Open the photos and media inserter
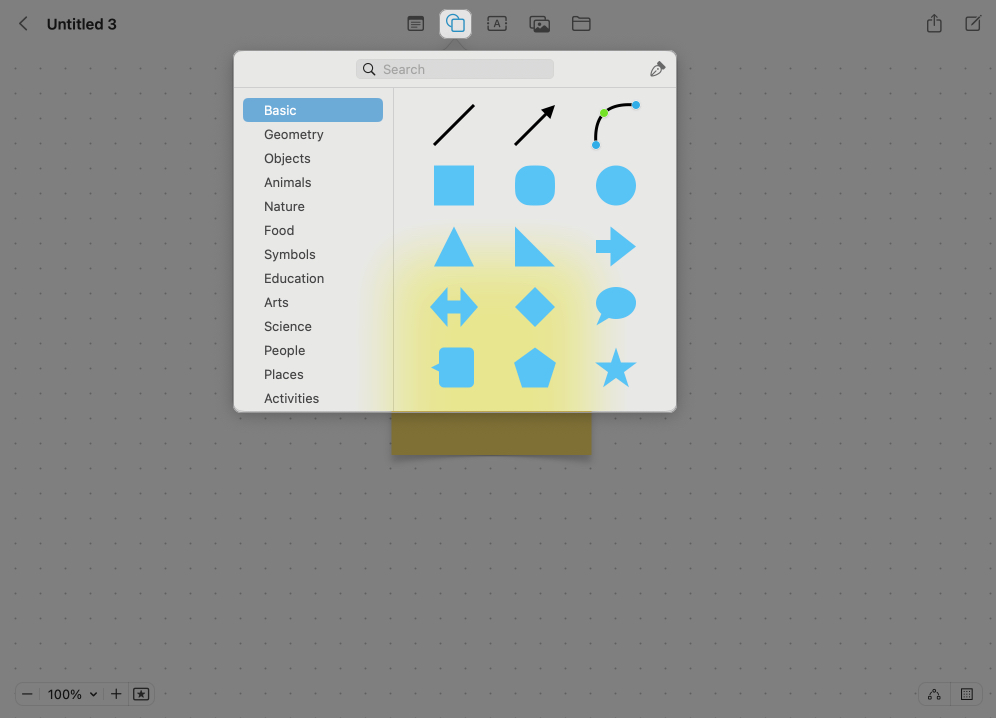This screenshot has width=996, height=718. tap(540, 23)
